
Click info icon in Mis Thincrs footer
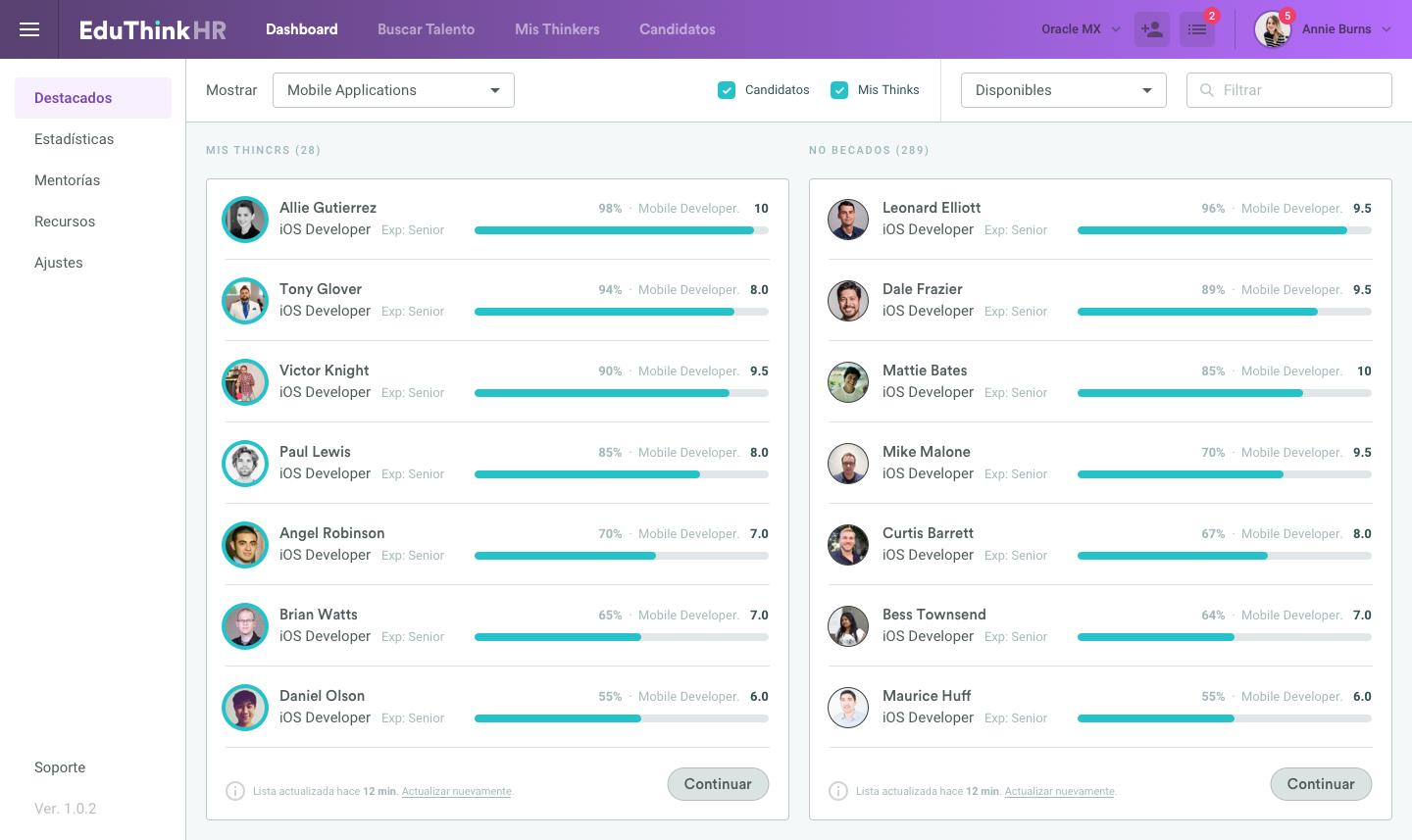pyautogui.click(x=235, y=791)
